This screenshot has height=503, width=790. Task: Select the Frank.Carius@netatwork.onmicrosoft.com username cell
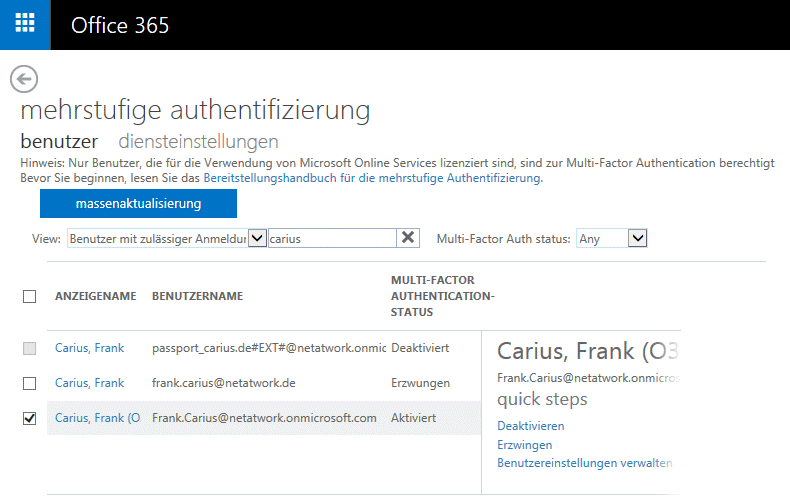(265, 418)
